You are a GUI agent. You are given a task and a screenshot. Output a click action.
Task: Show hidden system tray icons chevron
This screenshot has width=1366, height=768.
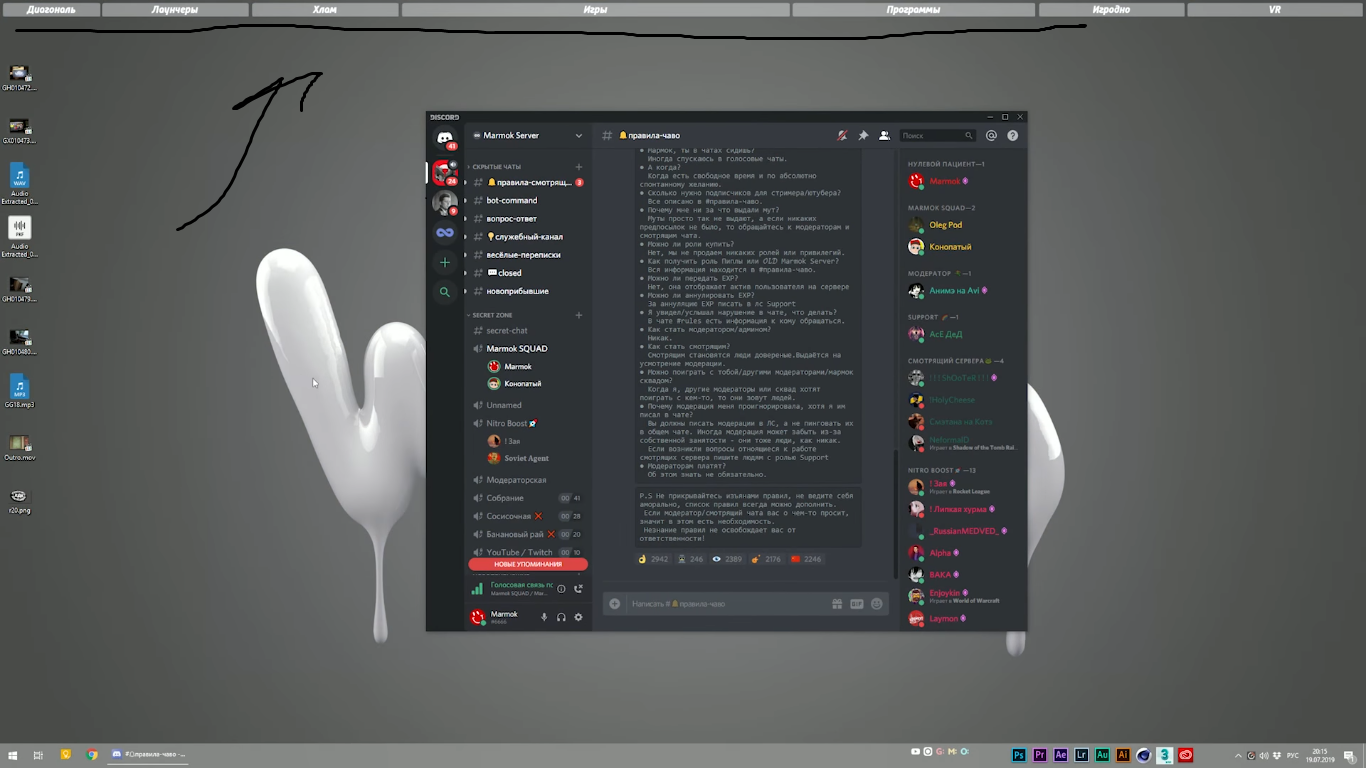pyautogui.click(x=1239, y=755)
